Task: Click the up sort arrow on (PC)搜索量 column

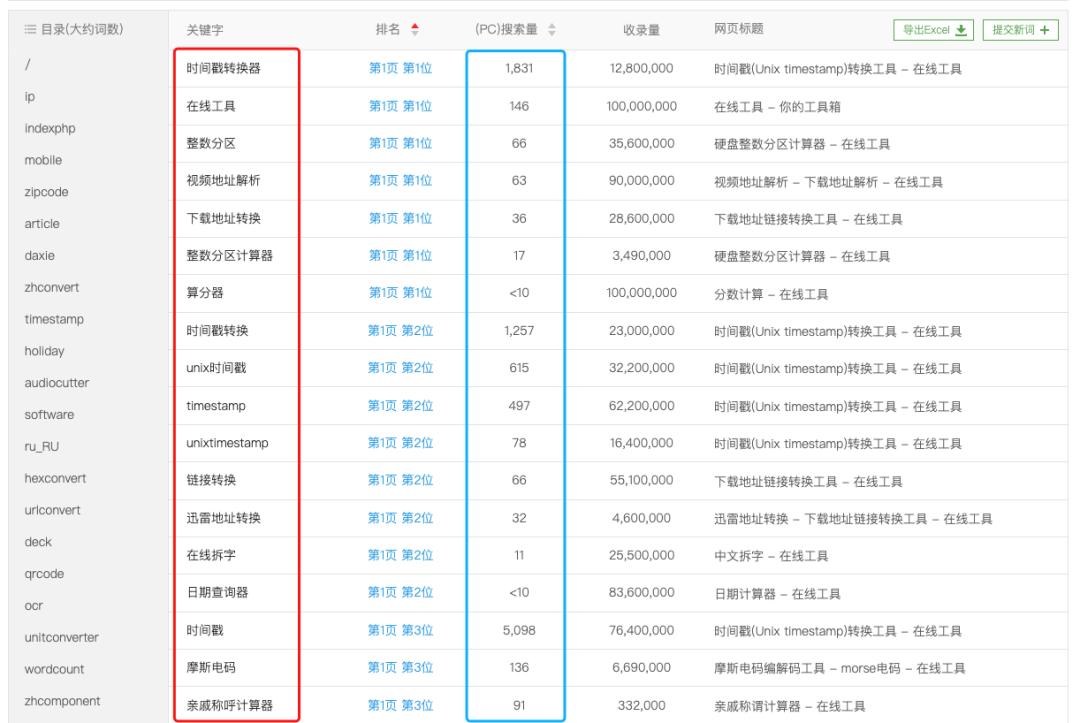Action: tap(552, 24)
